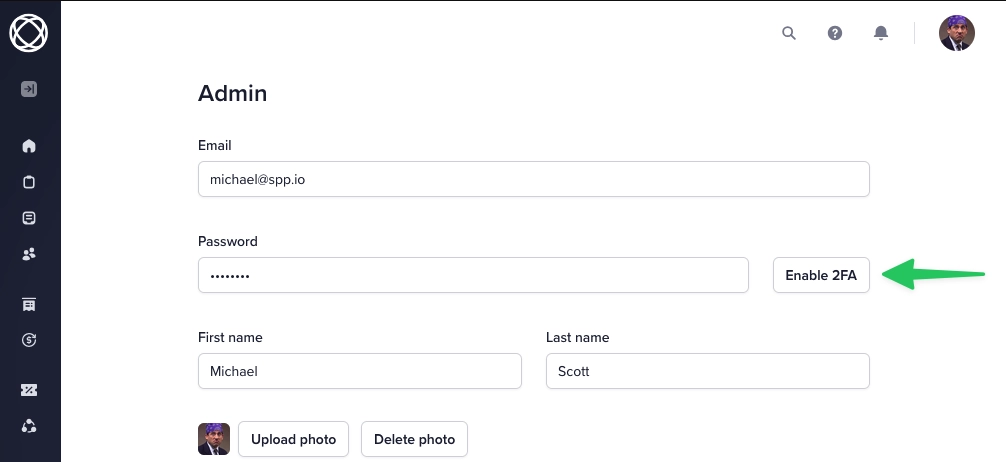Screen dimensions: 1006x462
Task: Click the small profile photo thumbnail
Action: point(214,439)
